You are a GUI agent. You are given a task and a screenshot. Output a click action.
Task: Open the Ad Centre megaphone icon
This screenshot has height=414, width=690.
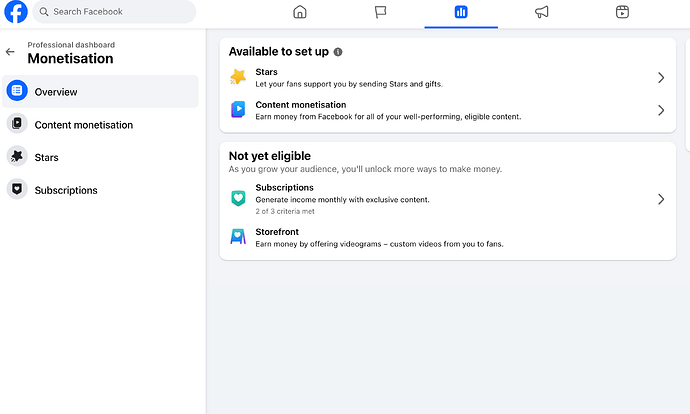[x=542, y=12]
